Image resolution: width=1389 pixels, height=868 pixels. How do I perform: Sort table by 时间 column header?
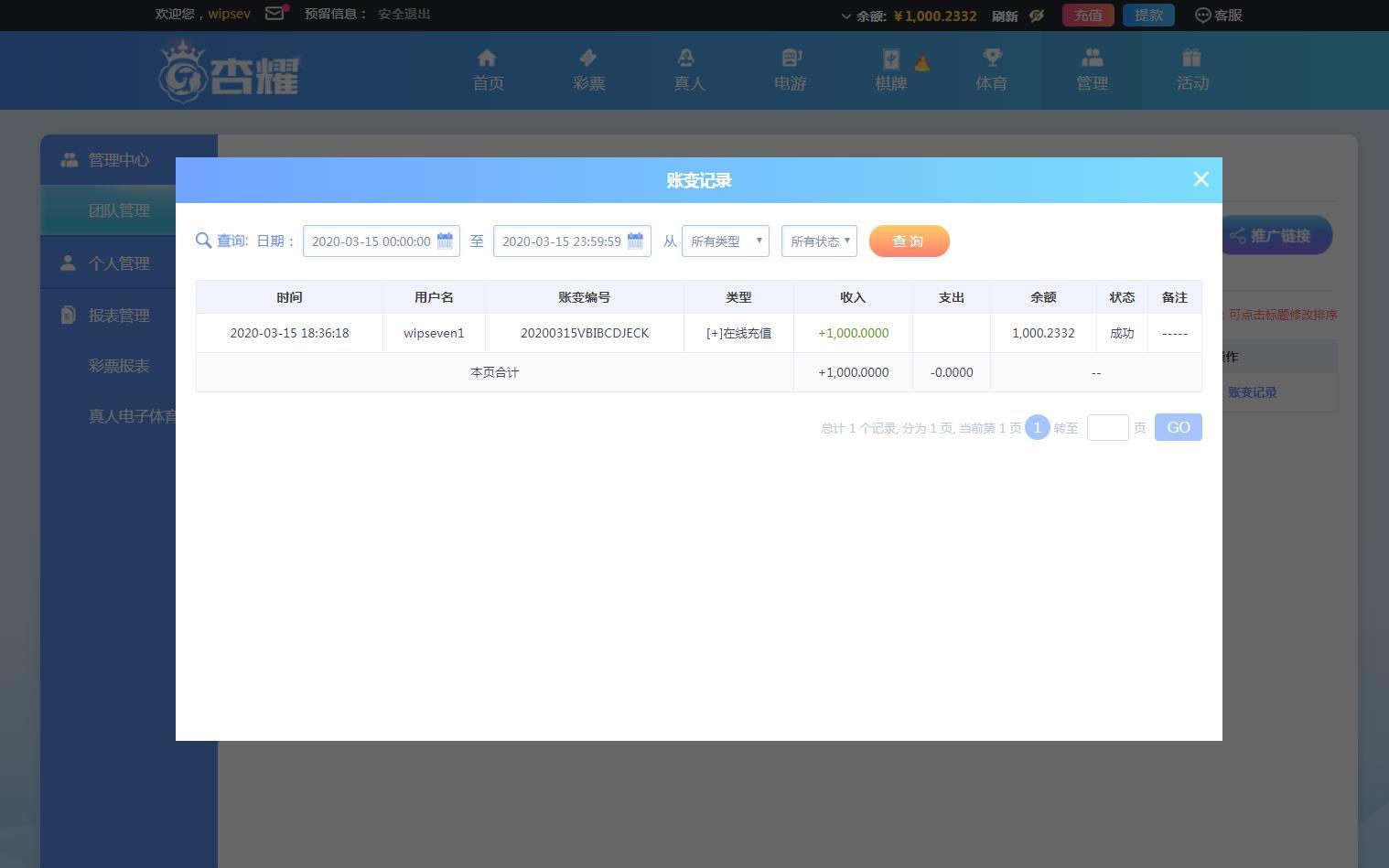click(x=289, y=297)
